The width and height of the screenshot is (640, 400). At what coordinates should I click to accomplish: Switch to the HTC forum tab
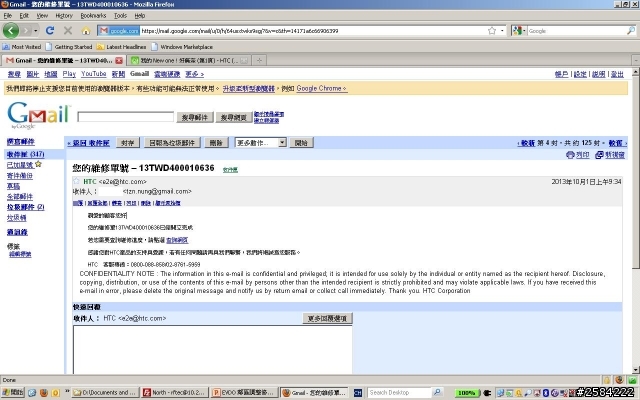(x=189, y=60)
